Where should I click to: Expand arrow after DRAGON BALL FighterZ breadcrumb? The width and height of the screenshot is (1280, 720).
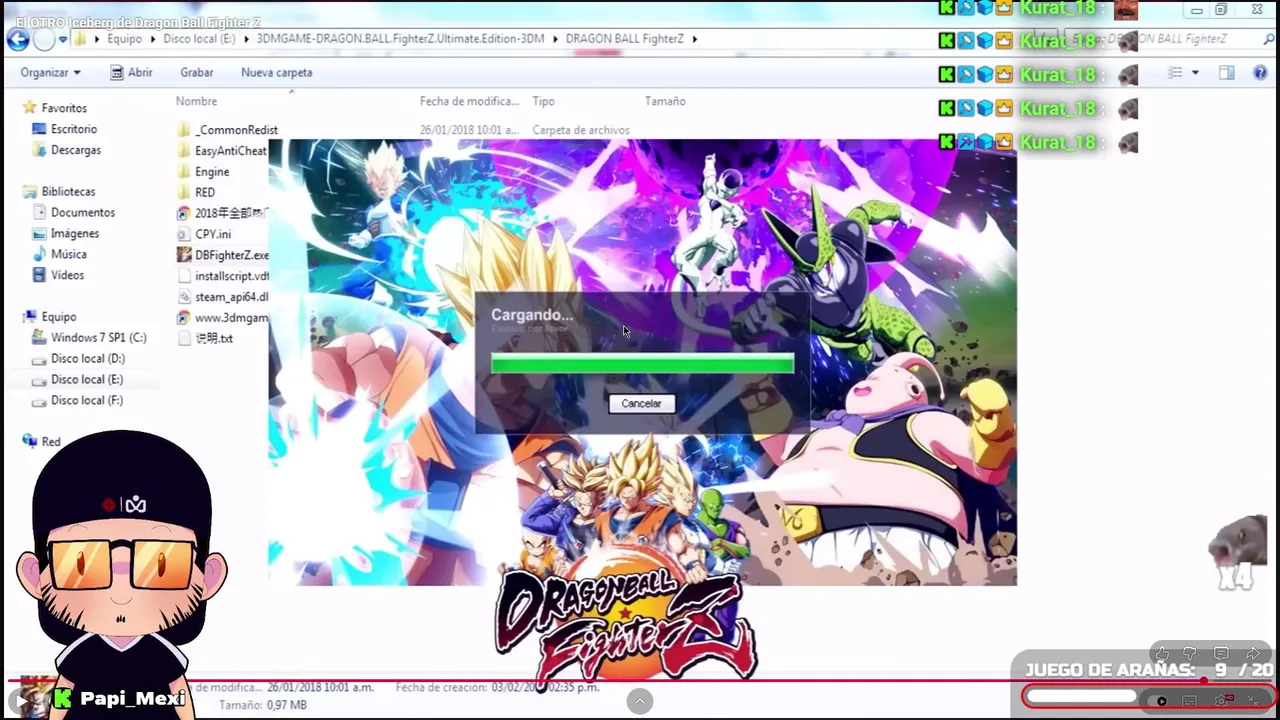tap(694, 39)
